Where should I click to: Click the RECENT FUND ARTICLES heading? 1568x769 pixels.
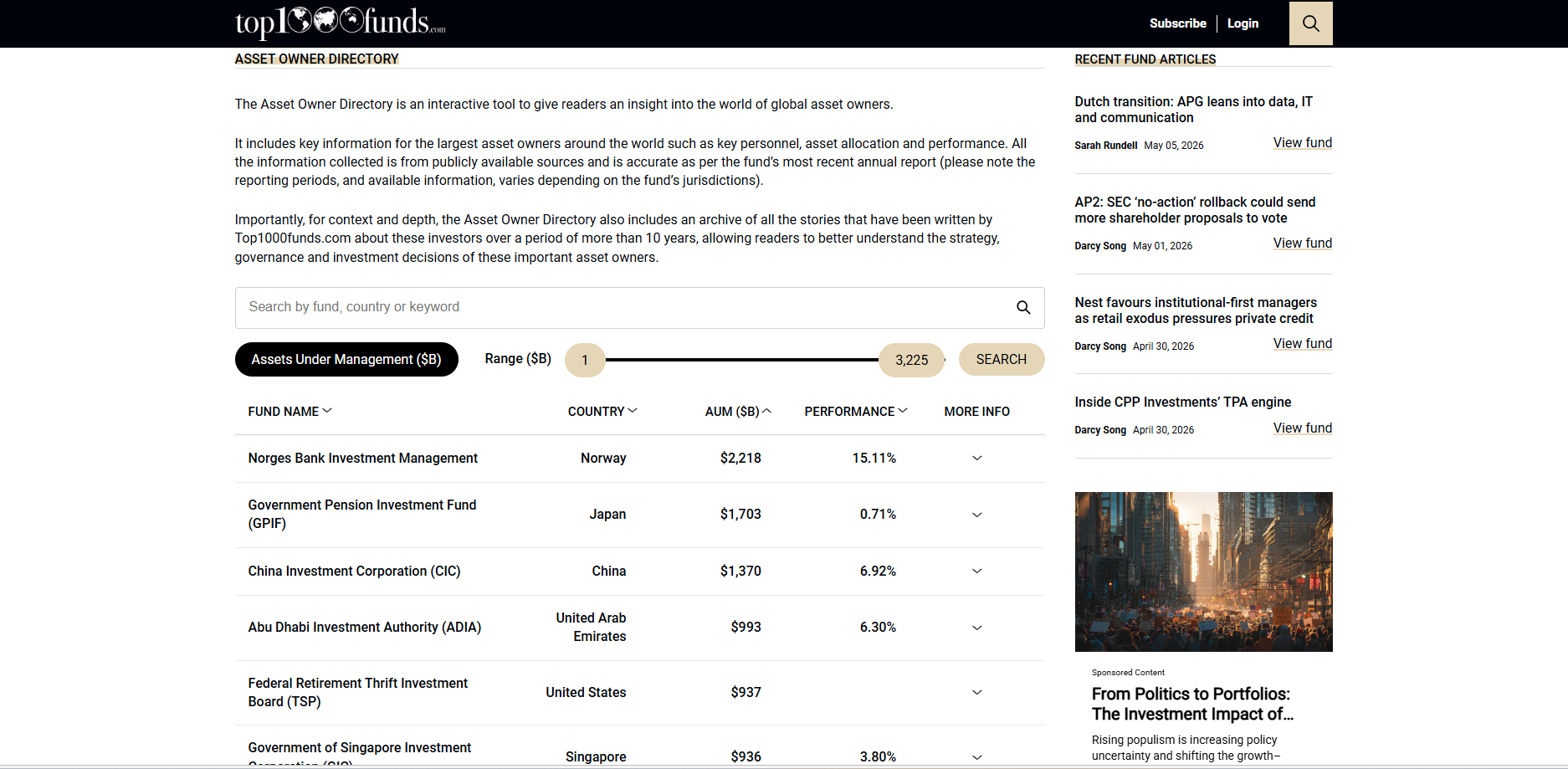pyautogui.click(x=1145, y=59)
